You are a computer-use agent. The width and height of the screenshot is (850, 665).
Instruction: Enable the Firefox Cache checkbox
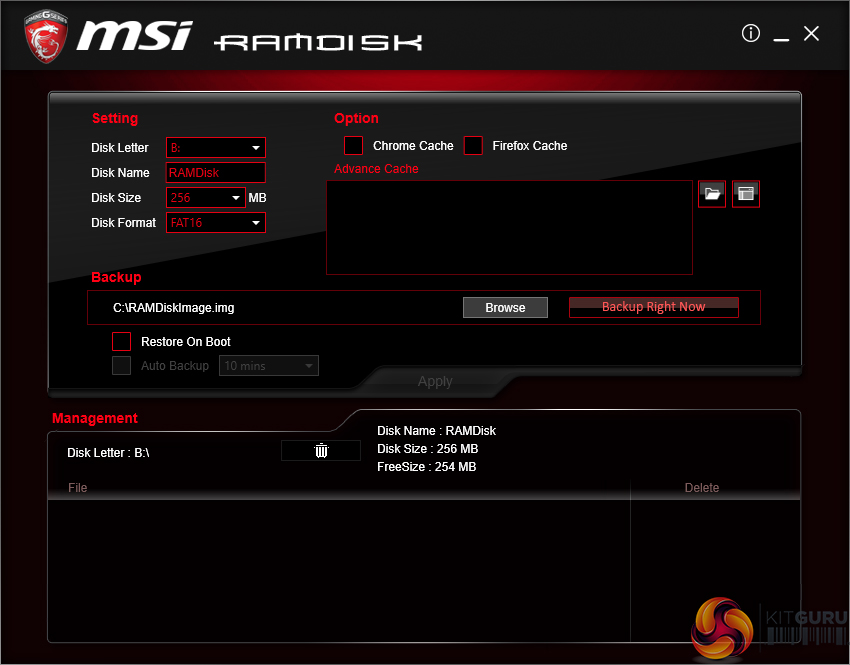point(473,145)
